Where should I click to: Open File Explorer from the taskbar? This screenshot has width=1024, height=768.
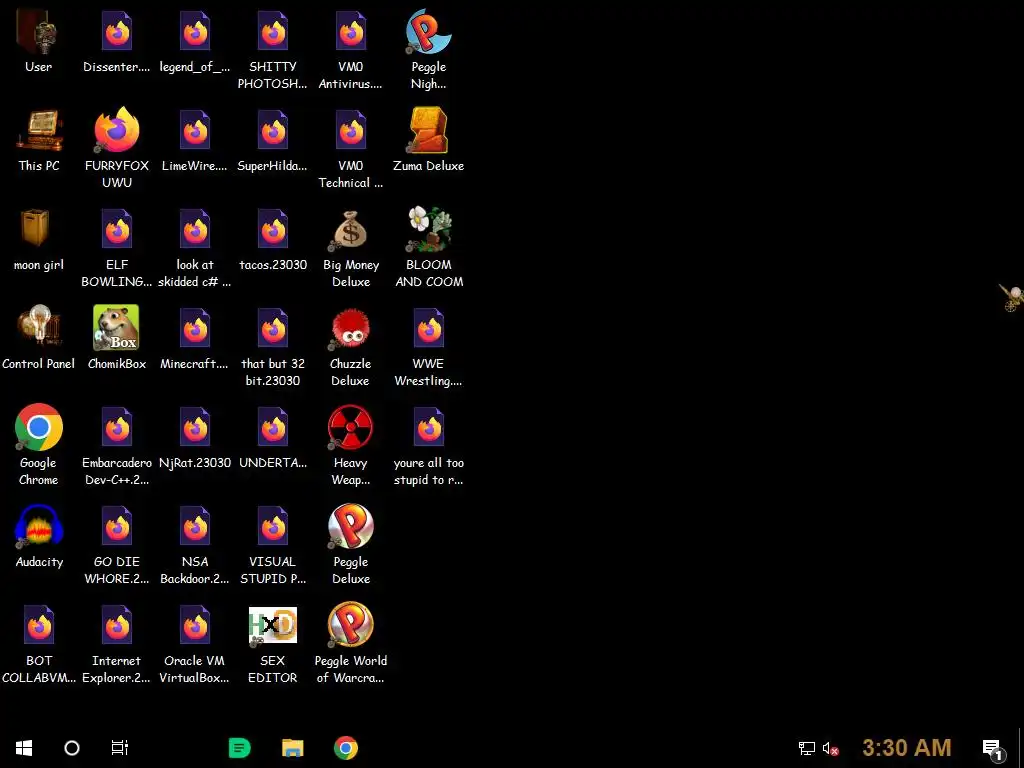pos(293,748)
